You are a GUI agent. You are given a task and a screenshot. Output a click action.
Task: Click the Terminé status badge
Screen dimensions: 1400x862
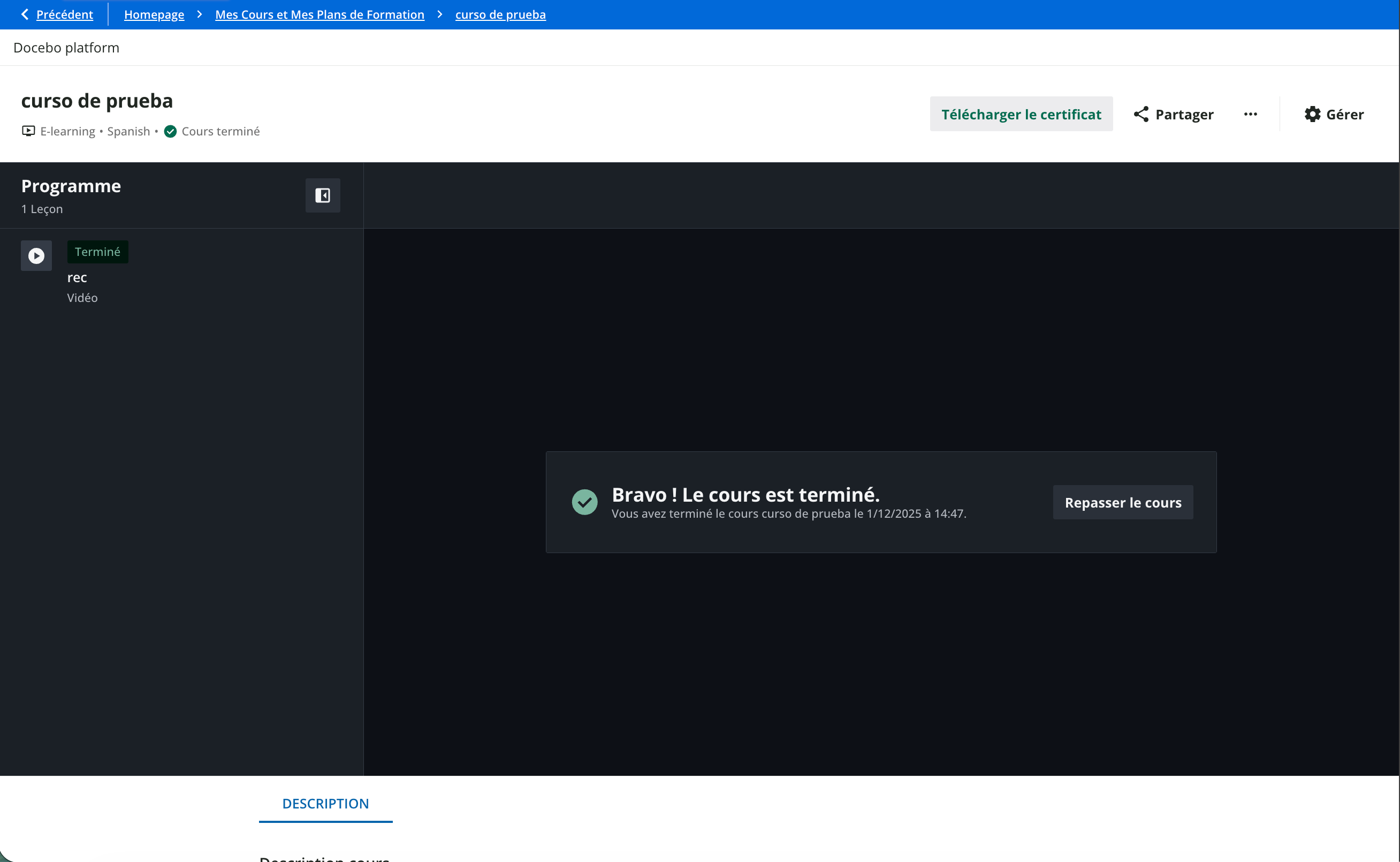pos(97,252)
